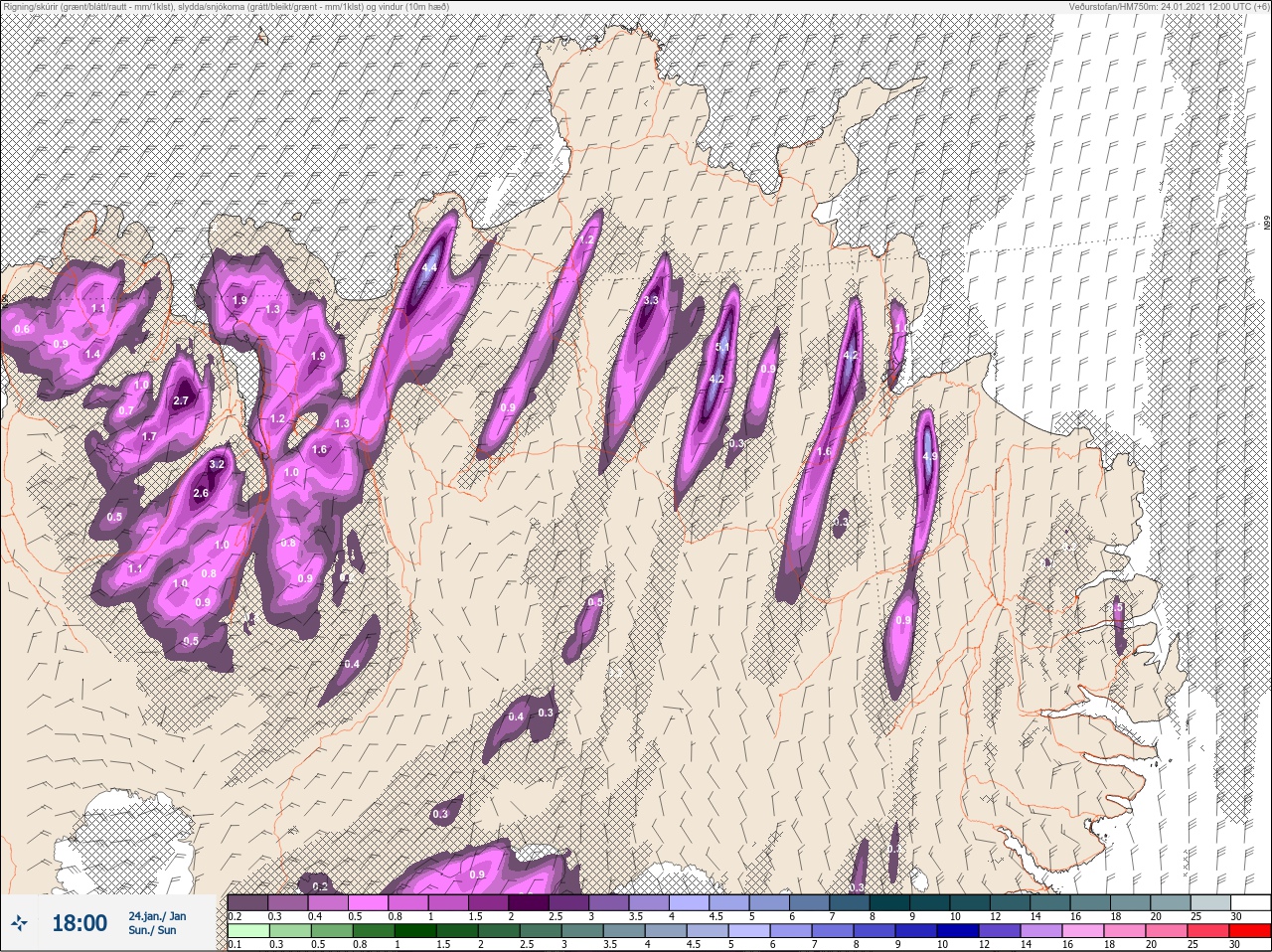Pick the dark teal 10 swatch on upper scale

click(971, 902)
